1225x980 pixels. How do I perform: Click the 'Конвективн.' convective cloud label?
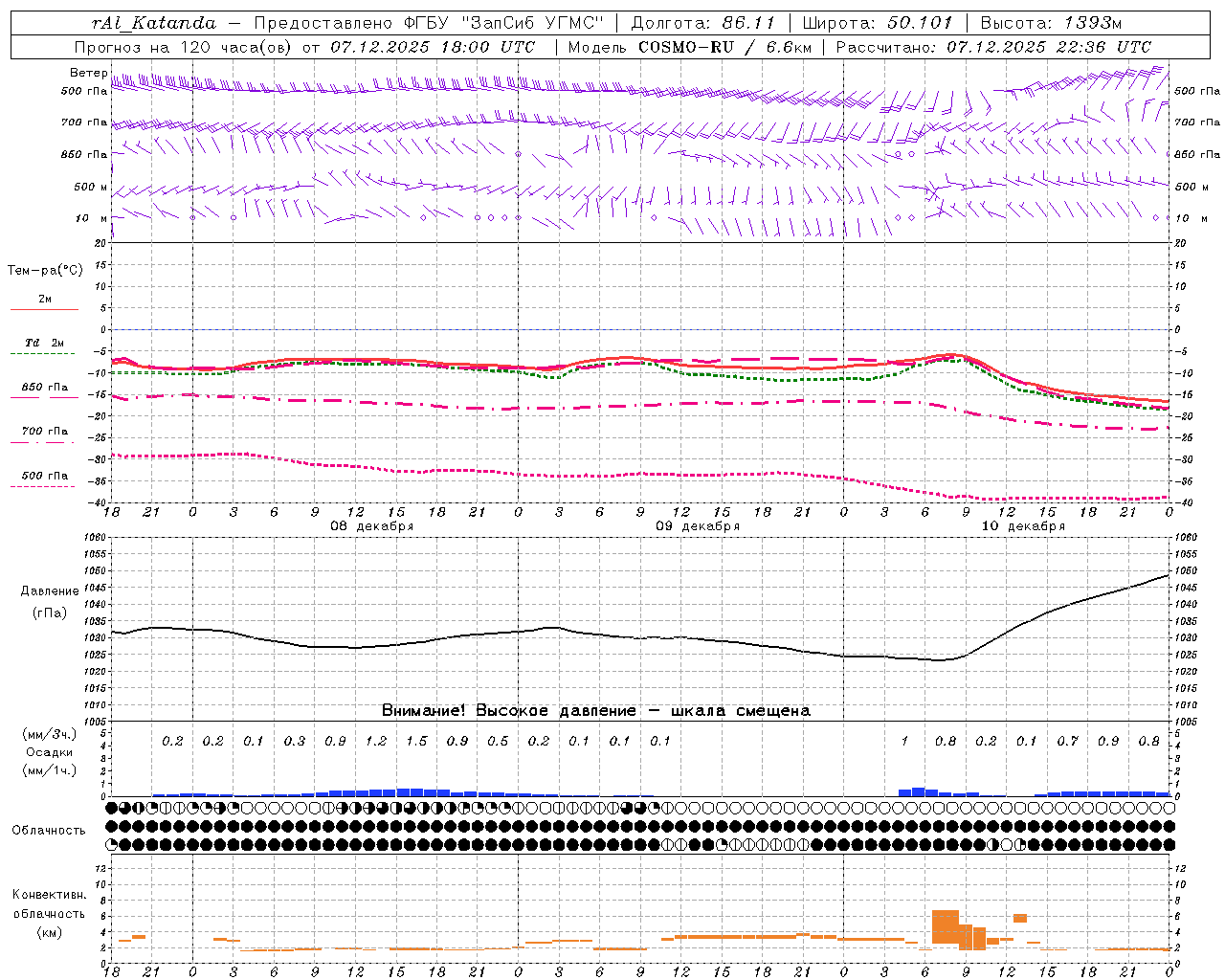[49, 895]
